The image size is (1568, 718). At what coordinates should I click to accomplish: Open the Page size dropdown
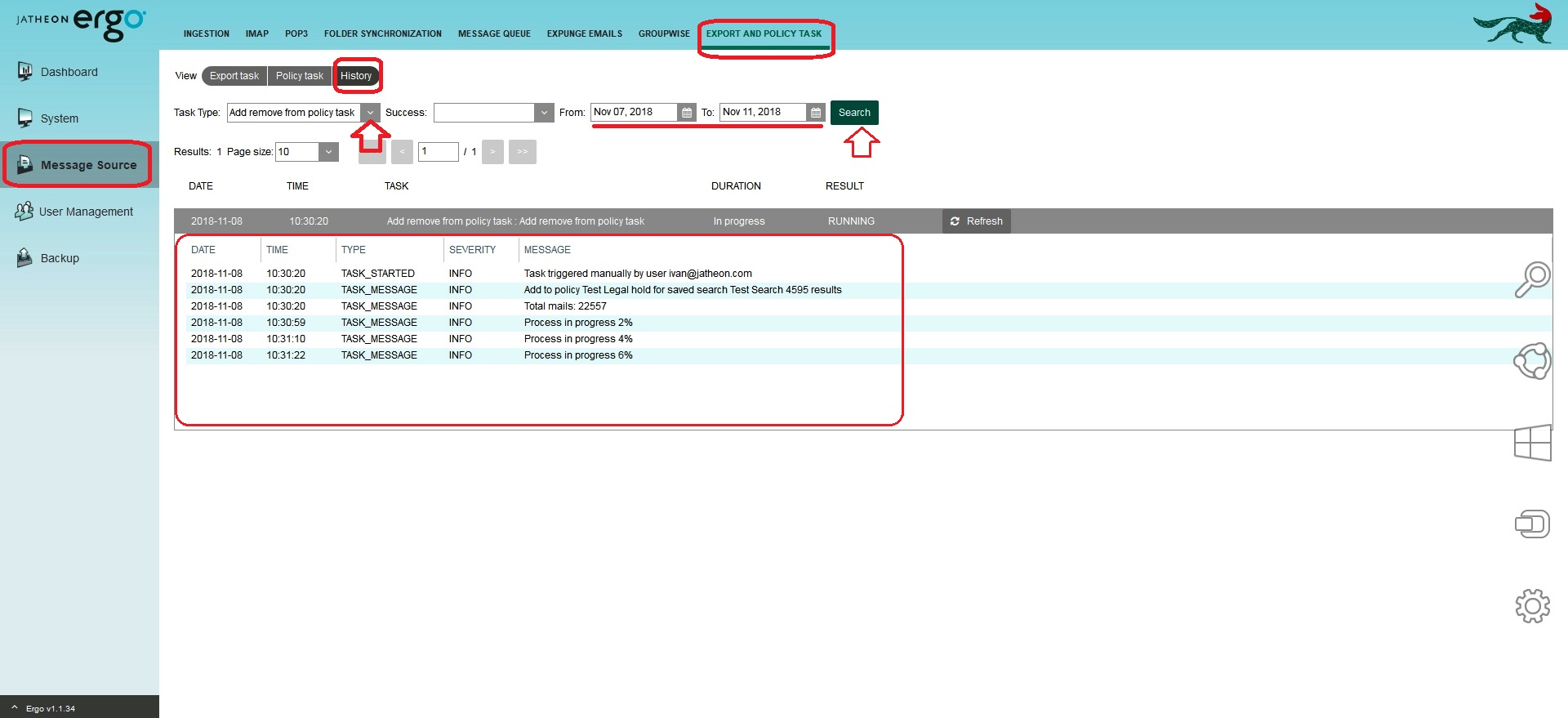pos(328,152)
